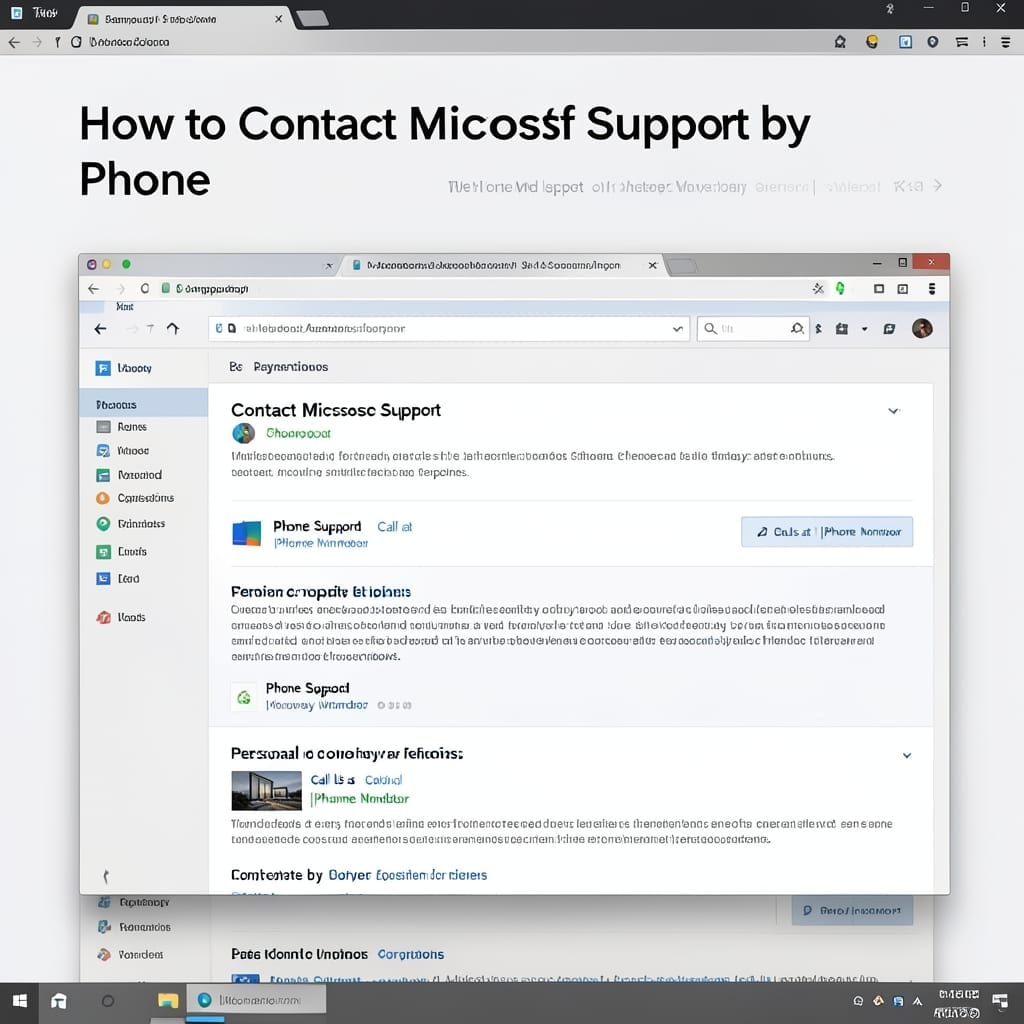
Task: Open a new tab in the inner window
Action: [x=681, y=266]
